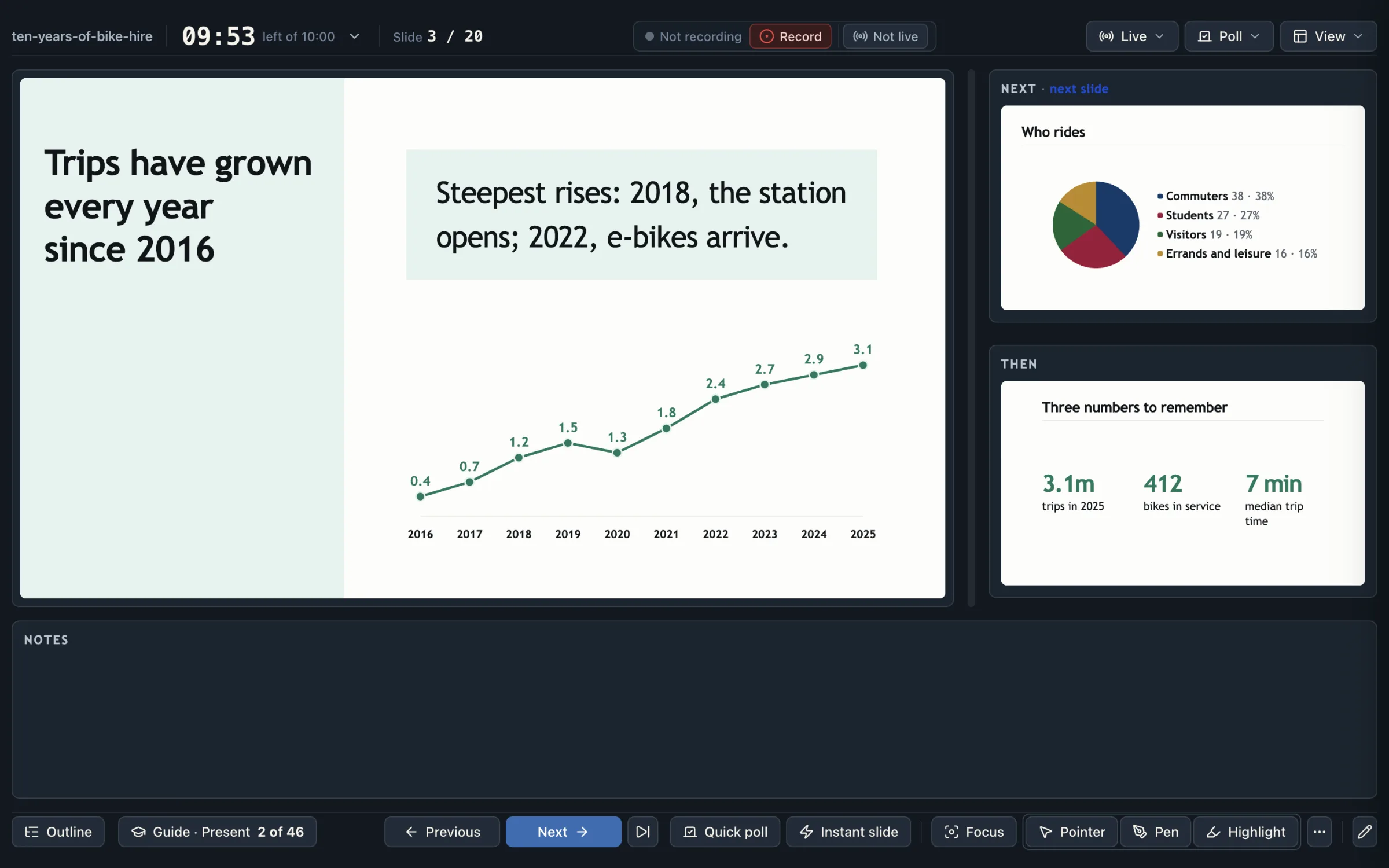
Task: Click the vertical divider between slide panels
Action: pos(971,338)
